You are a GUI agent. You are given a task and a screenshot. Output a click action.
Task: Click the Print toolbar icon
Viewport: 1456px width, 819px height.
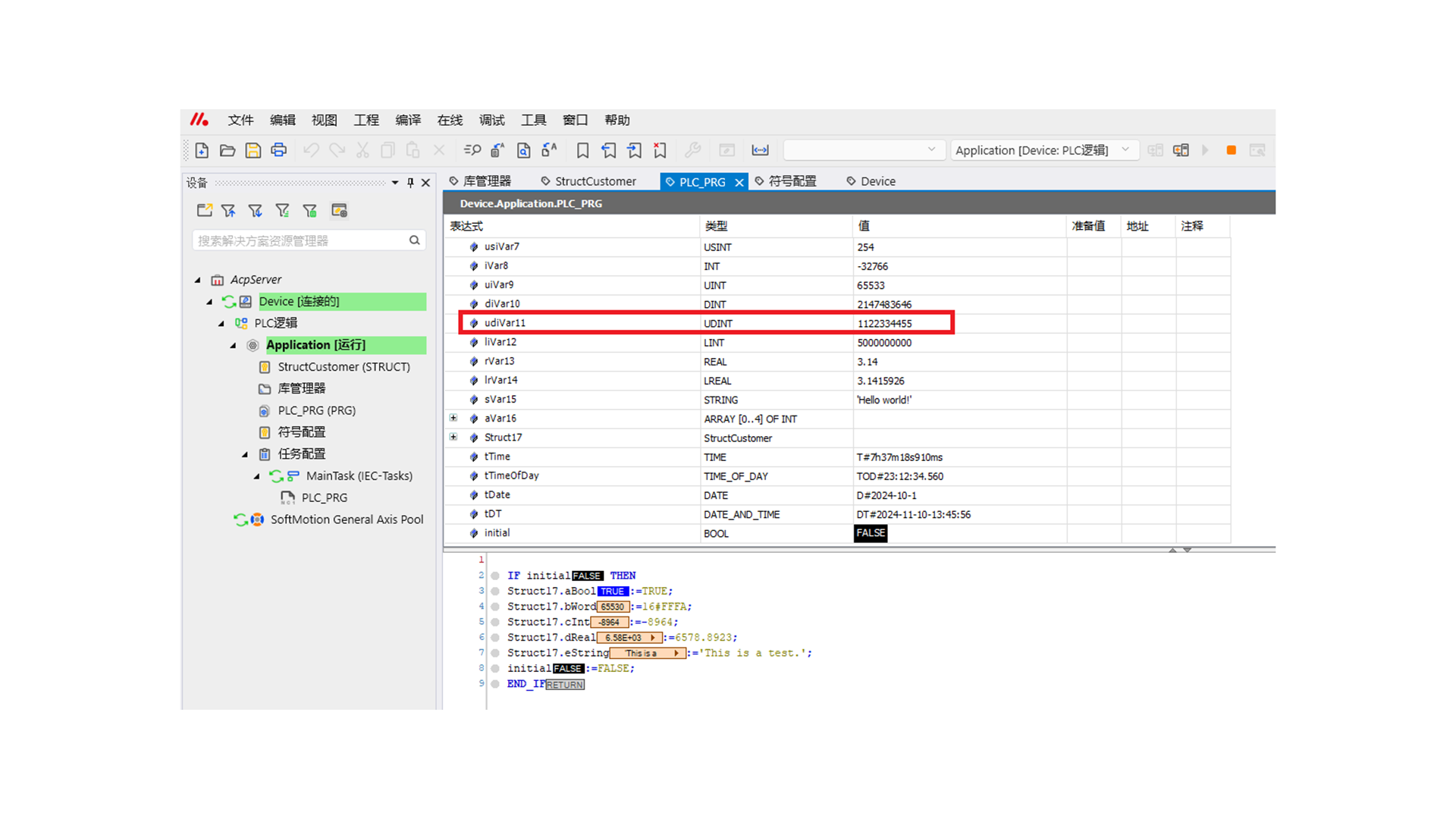279,150
